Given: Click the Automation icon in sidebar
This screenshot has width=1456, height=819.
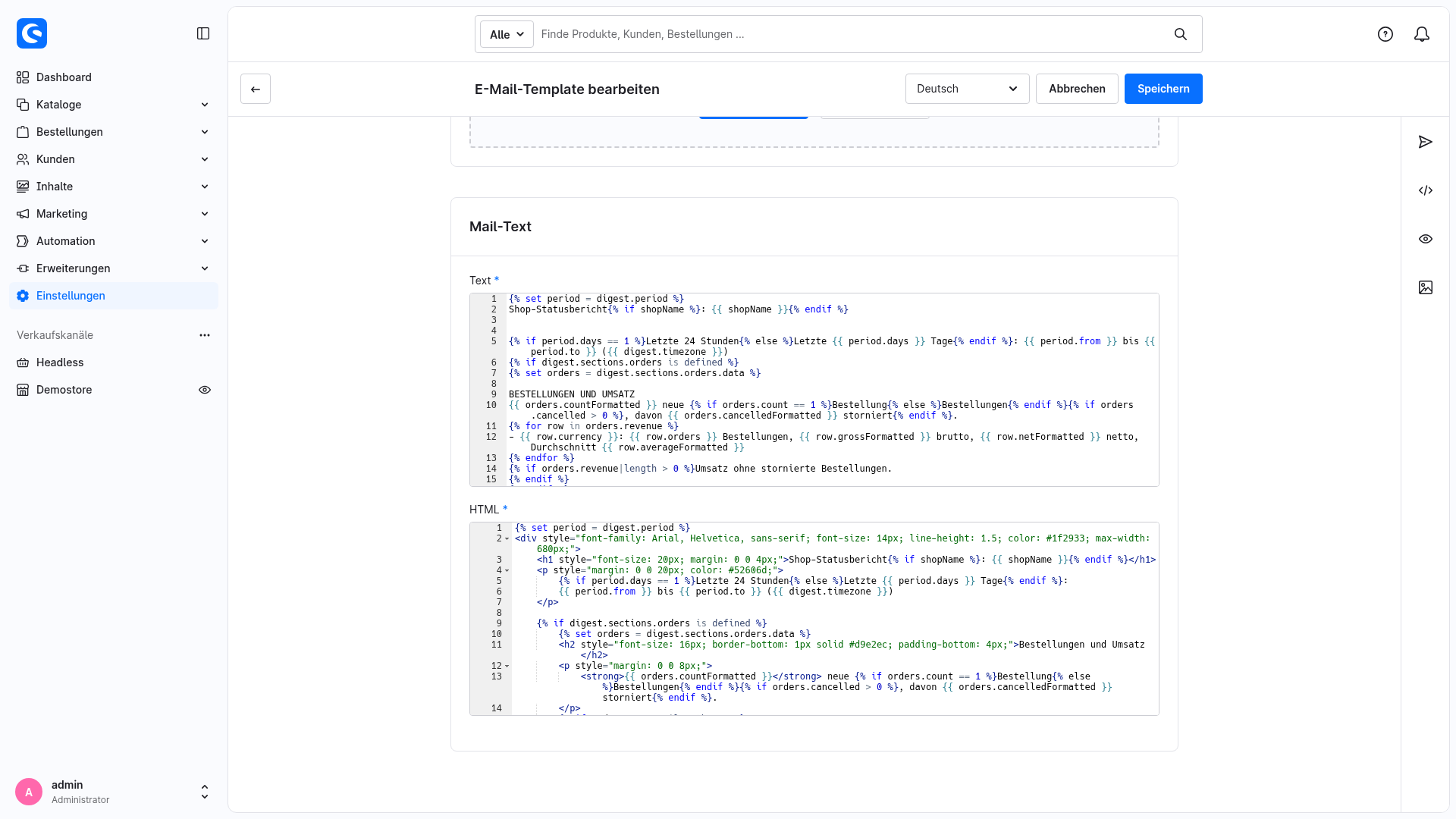Looking at the screenshot, I should click(x=23, y=241).
